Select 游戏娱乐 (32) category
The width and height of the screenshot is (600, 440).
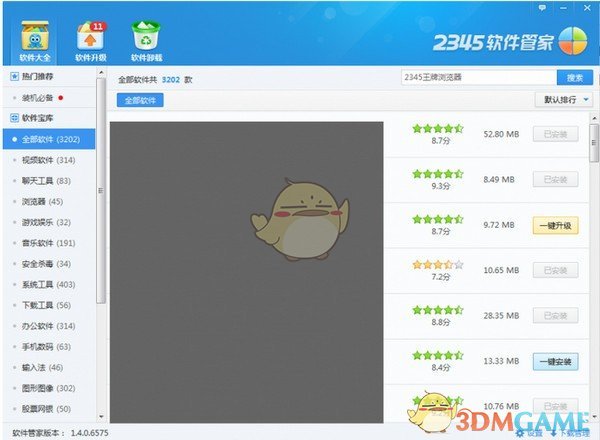pyautogui.click(x=49, y=222)
